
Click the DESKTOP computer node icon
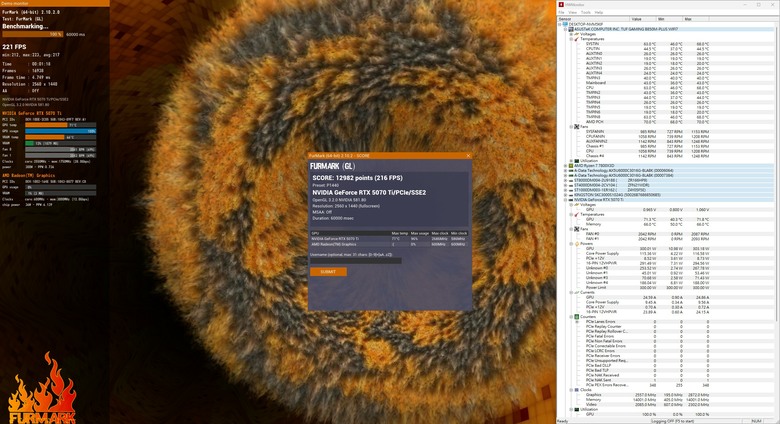coord(566,24)
